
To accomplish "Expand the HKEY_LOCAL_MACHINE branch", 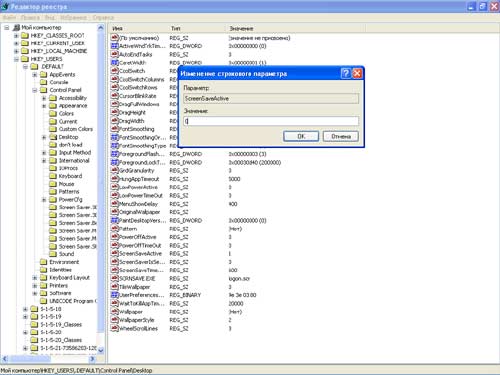I will pos(16,51).
